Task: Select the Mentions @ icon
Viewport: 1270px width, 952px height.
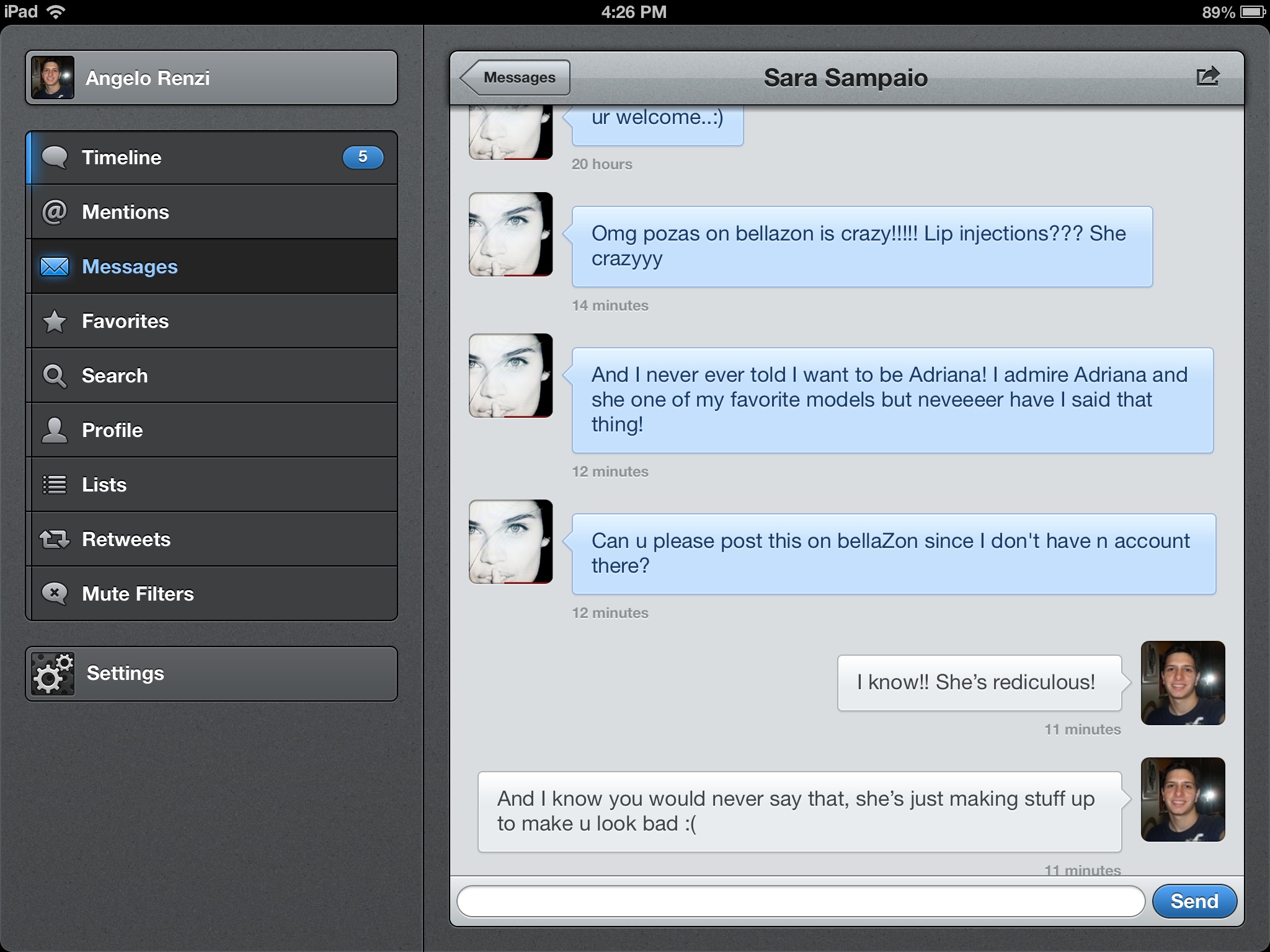Action: [x=55, y=212]
